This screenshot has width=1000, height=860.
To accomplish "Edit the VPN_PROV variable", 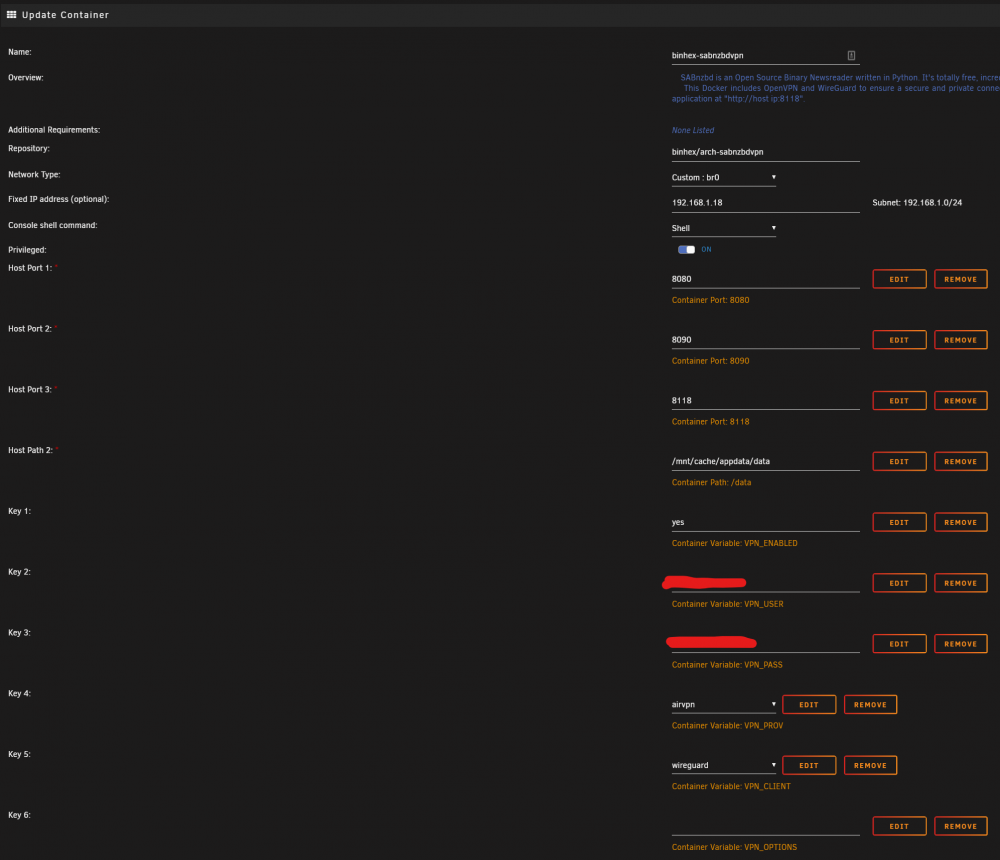I will pyautogui.click(x=809, y=704).
